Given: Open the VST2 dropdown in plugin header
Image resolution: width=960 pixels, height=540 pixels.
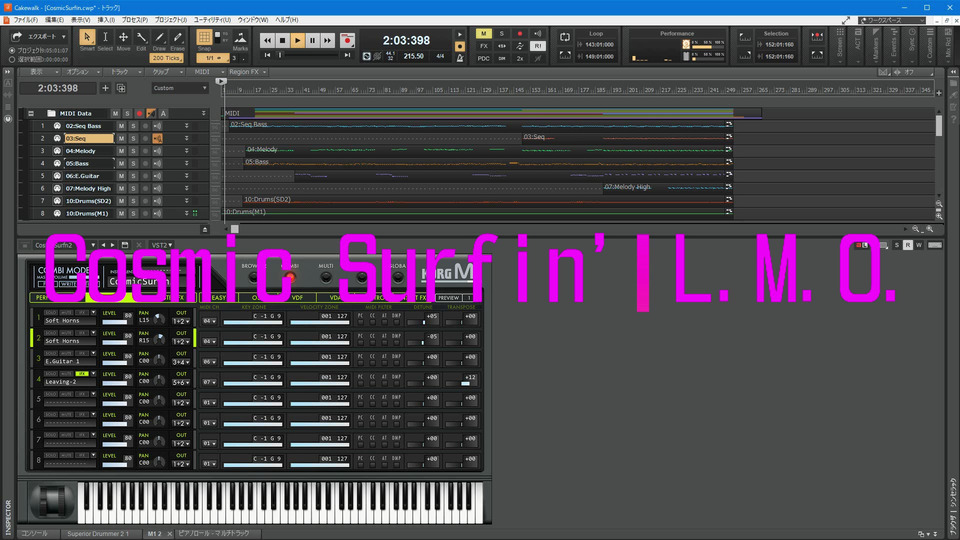Looking at the screenshot, I should pyautogui.click(x=162, y=245).
